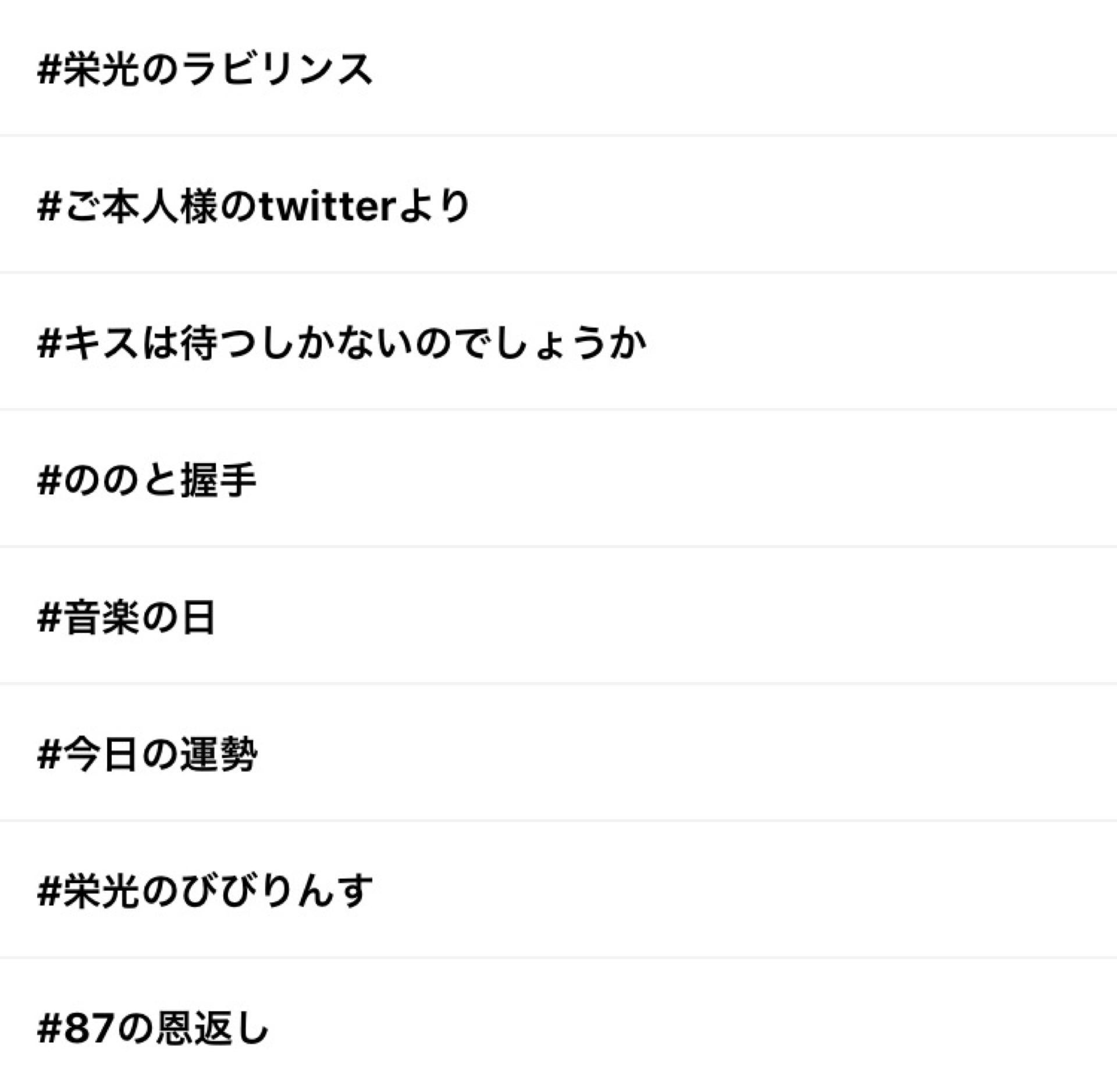Show results for #ののと握手
The width and height of the screenshot is (1117, 1092).
pyautogui.click(x=147, y=480)
